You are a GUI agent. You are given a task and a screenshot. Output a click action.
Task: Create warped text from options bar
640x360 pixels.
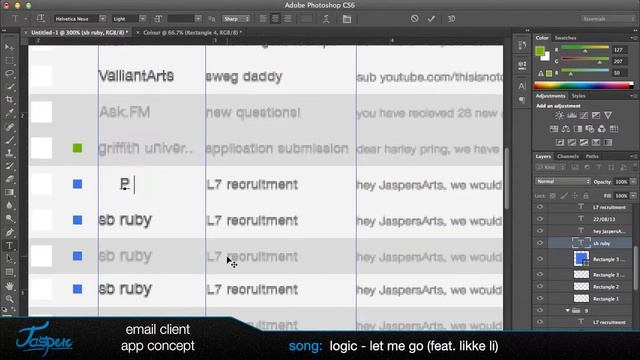point(326,19)
